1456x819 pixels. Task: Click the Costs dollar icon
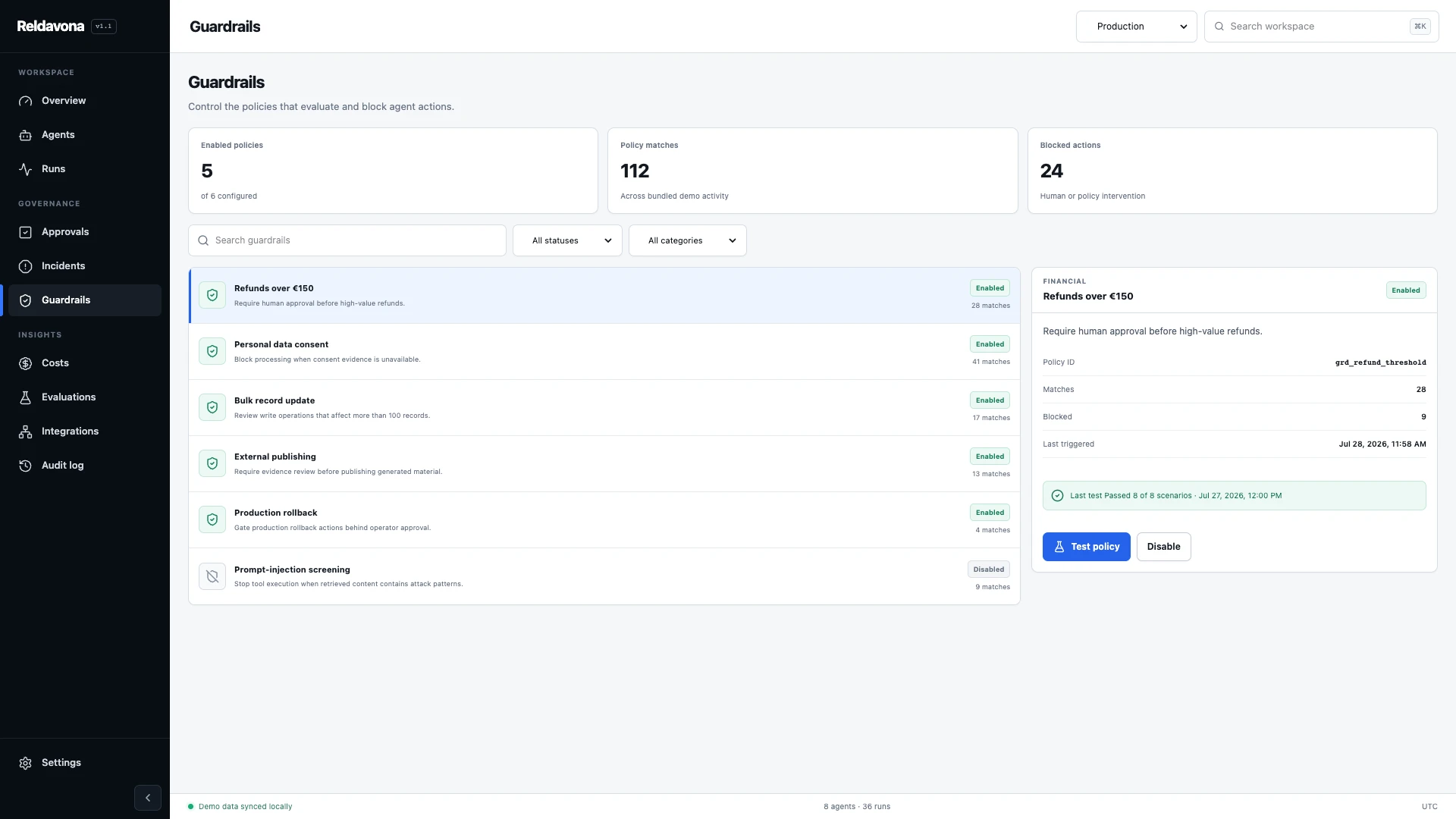pyautogui.click(x=25, y=363)
